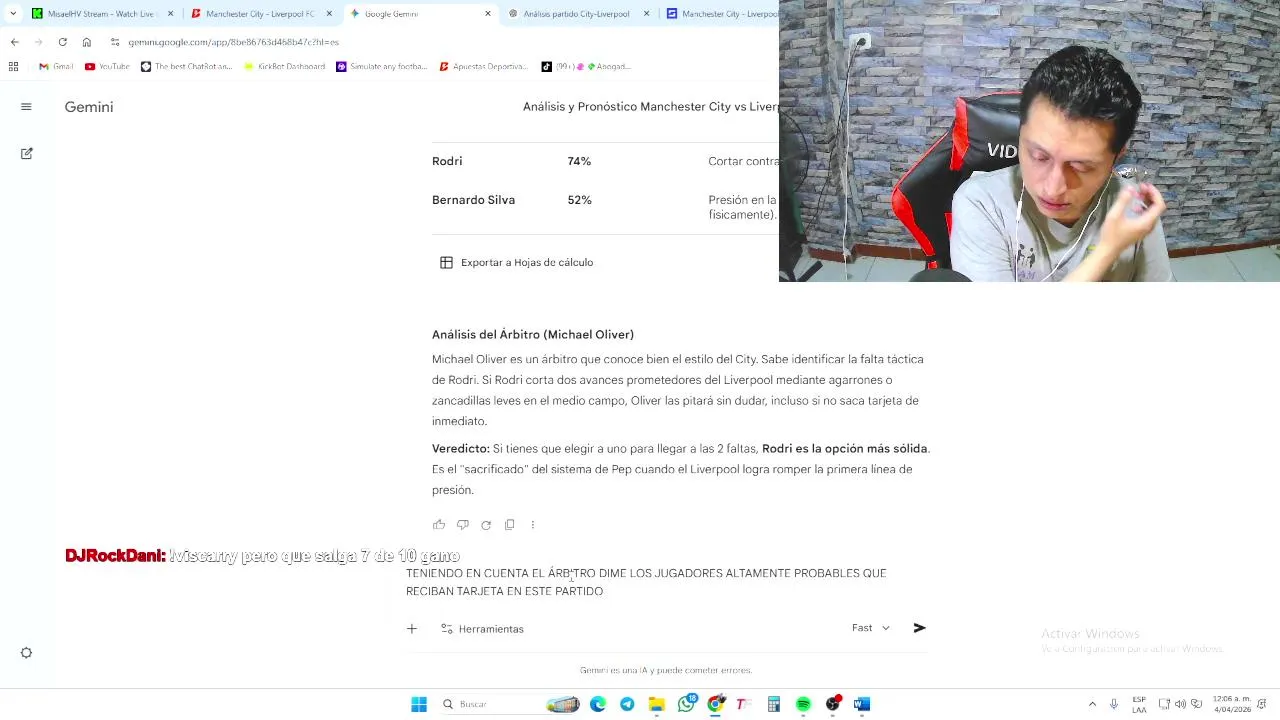Open Calculator from taskbar
1280x720 pixels.
coord(774,704)
